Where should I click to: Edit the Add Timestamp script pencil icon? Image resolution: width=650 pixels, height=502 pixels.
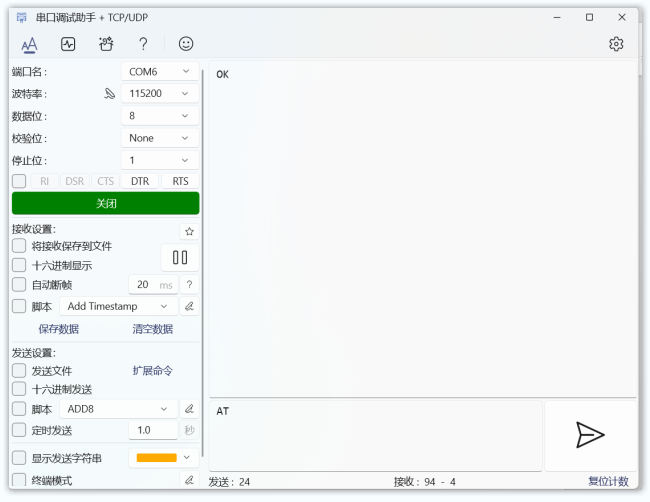click(x=189, y=306)
